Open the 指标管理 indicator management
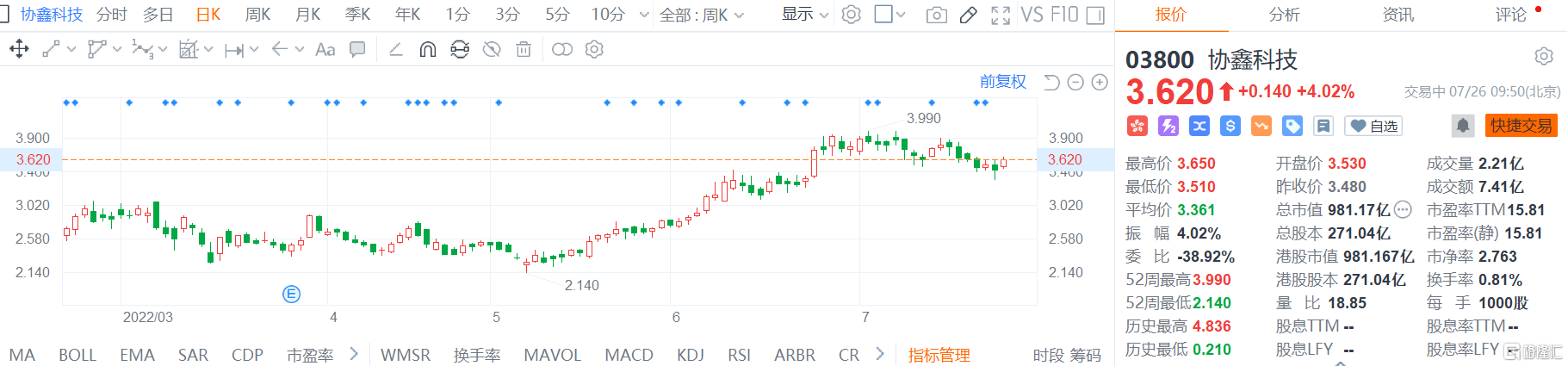The image size is (1568, 366). [939, 355]
